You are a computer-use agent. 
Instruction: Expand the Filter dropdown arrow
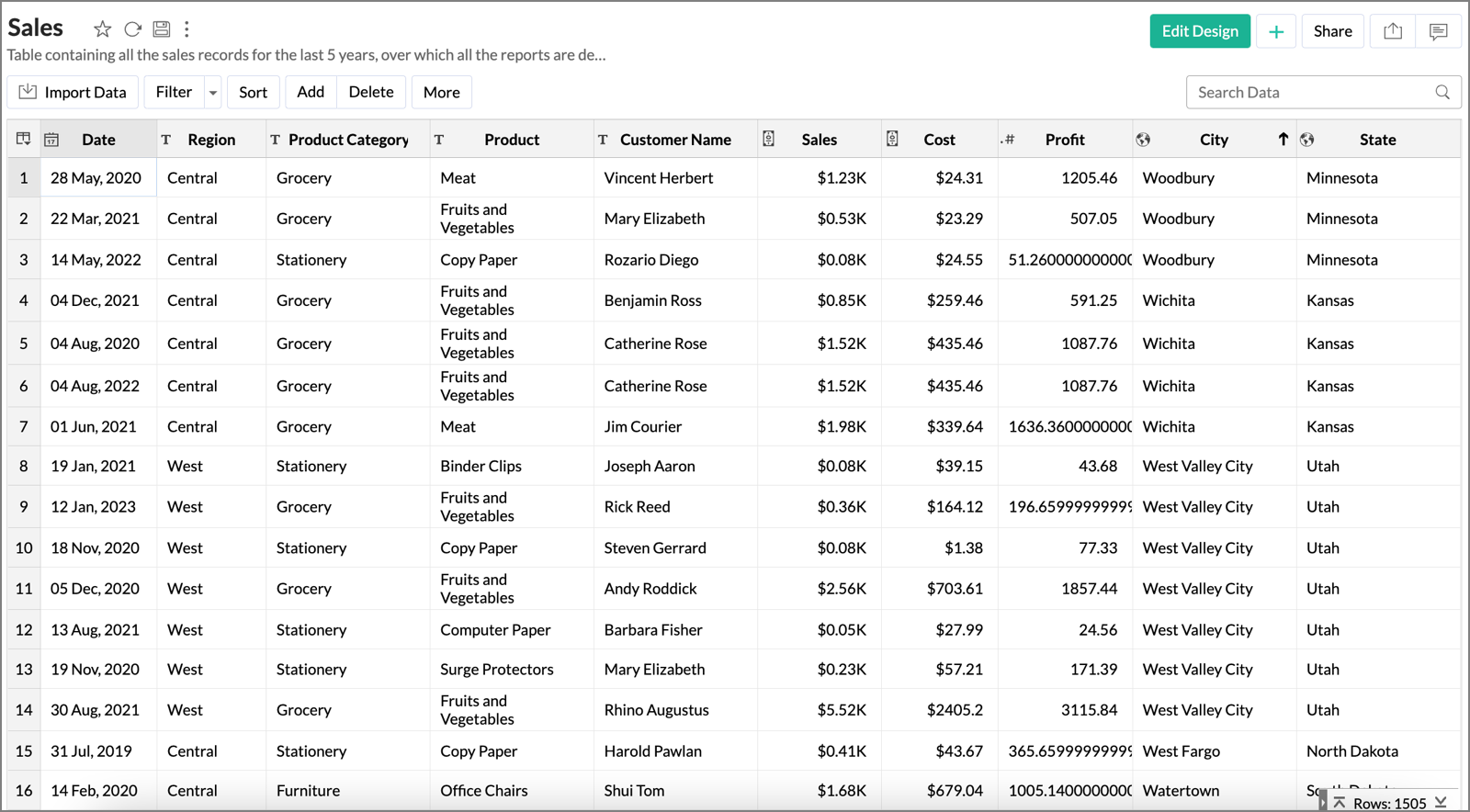click(x=213, y=92)
